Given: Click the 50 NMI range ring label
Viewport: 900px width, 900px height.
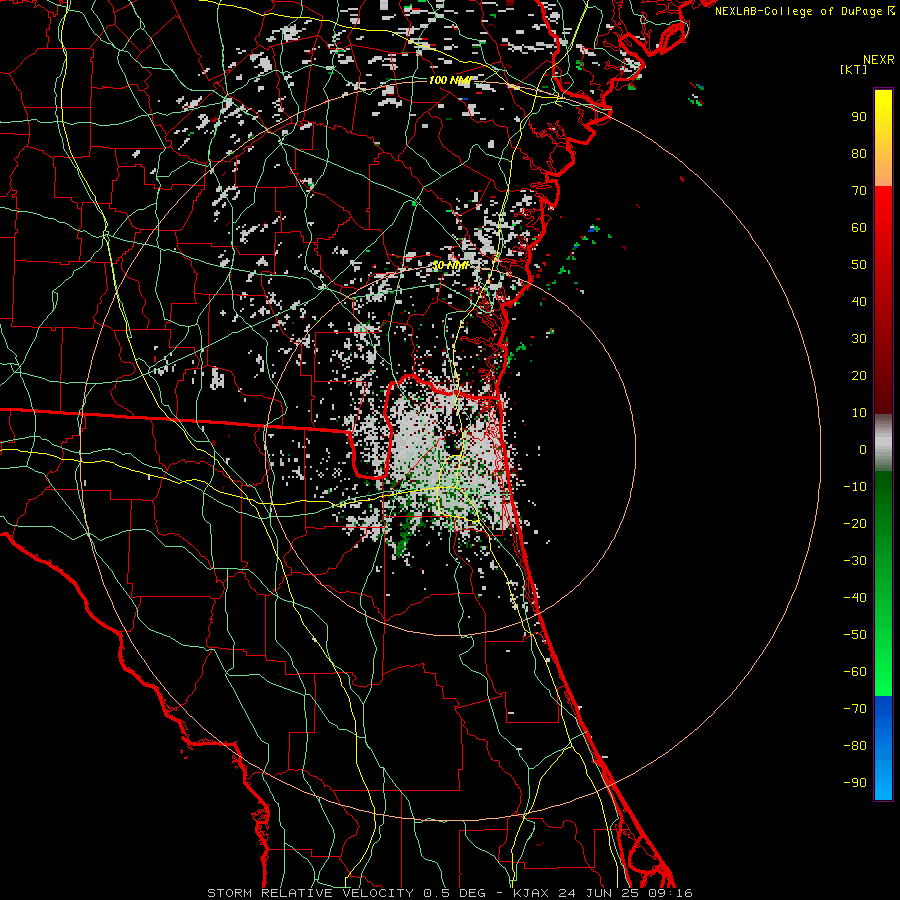Looking at the screenshot, I should tap(449, 265).
